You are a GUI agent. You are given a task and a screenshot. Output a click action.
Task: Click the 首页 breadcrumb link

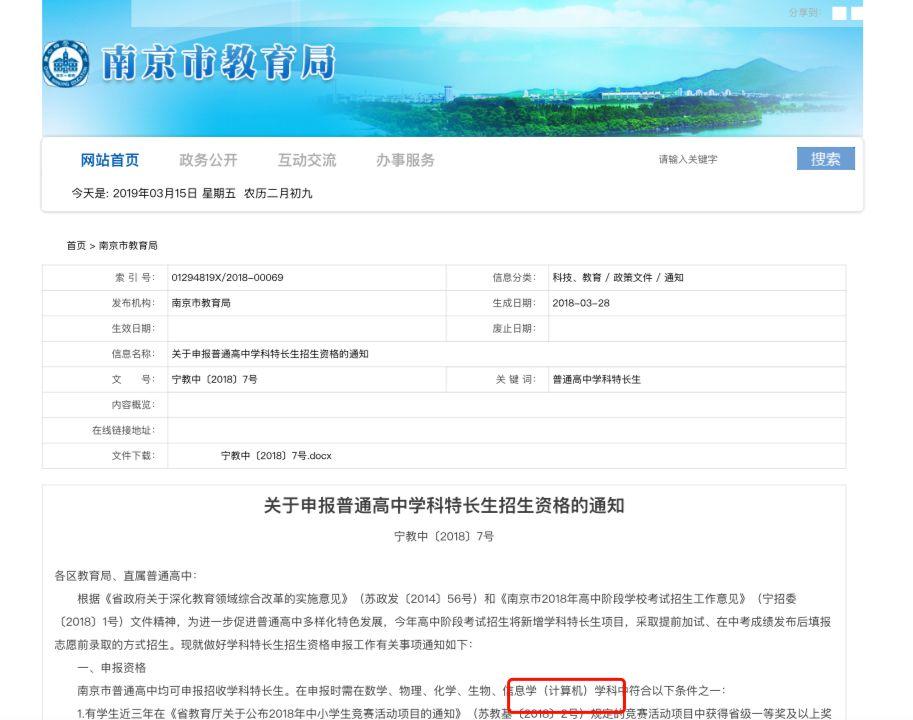click(x=76, y=246)
